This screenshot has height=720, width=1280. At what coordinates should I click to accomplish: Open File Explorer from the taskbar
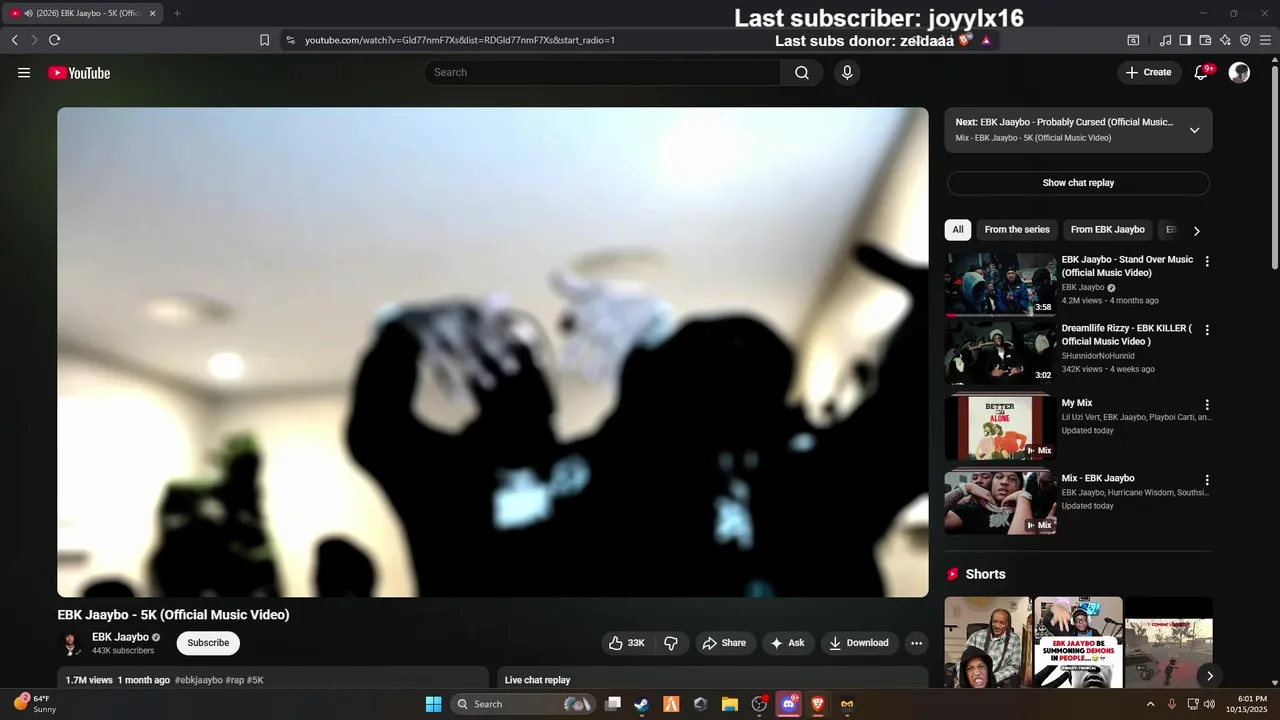point(730,704)
